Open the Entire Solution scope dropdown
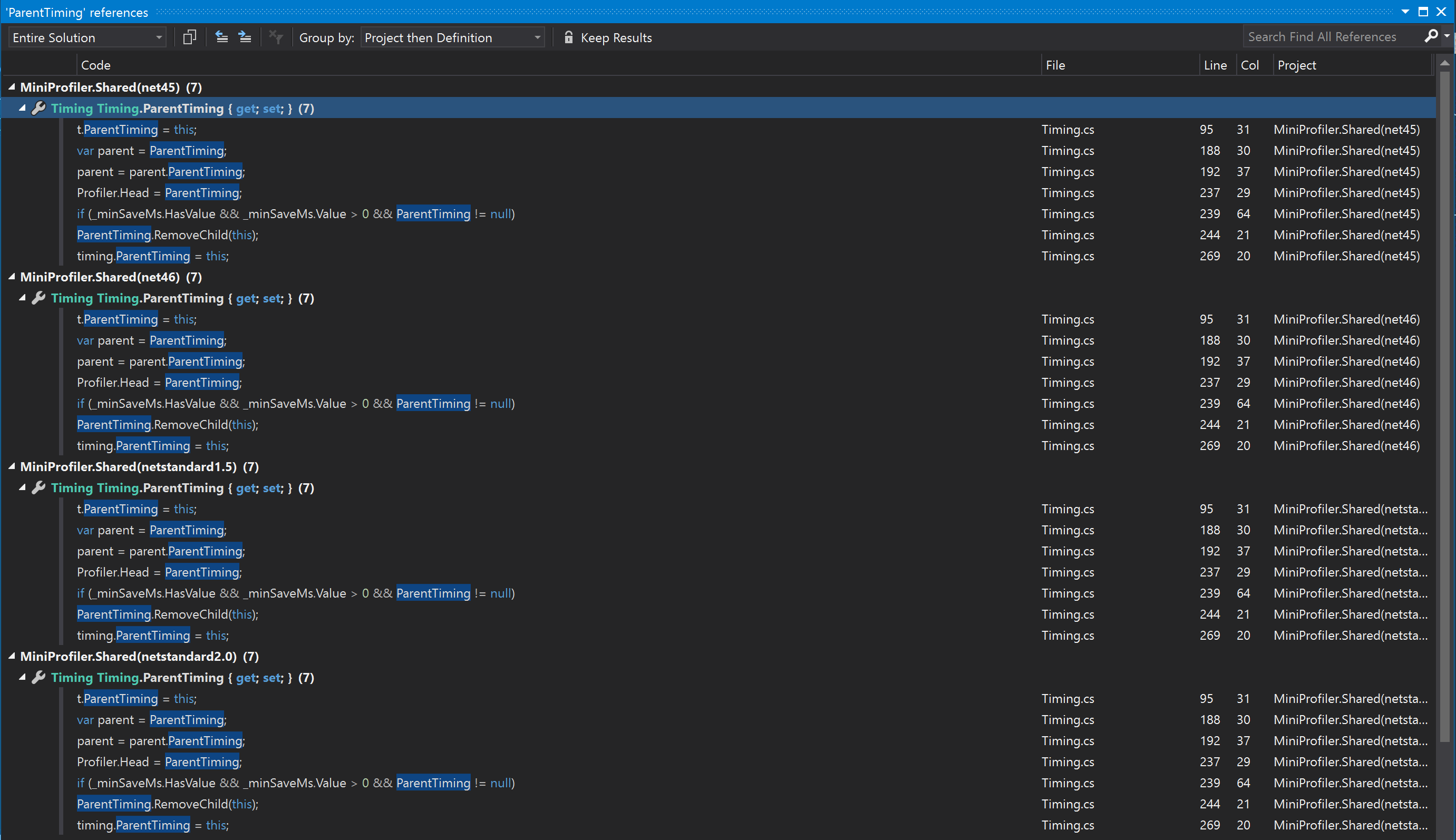 88,37
